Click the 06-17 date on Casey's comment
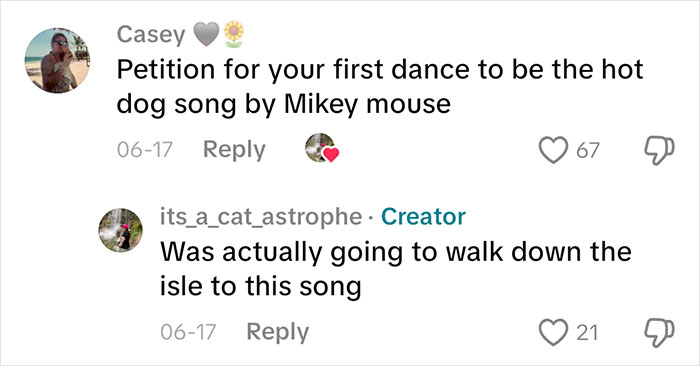This screenshot has height=366, width=700. click(x=145, y=150)
